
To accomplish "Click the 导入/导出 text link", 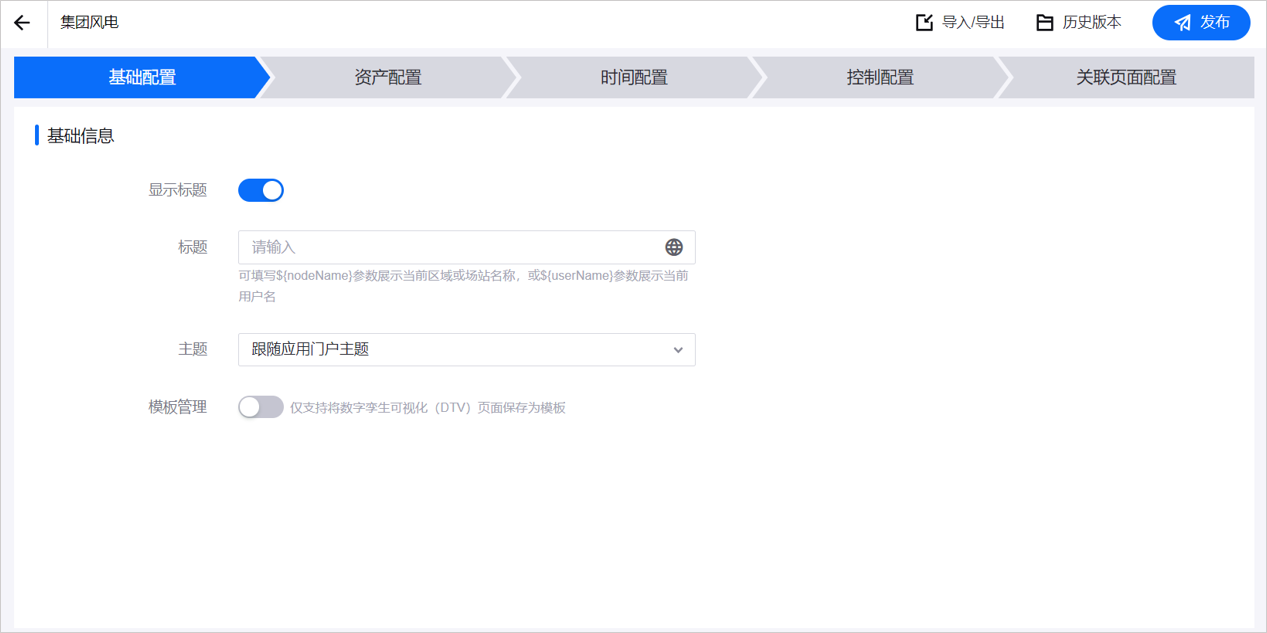I will pos(973,23).
